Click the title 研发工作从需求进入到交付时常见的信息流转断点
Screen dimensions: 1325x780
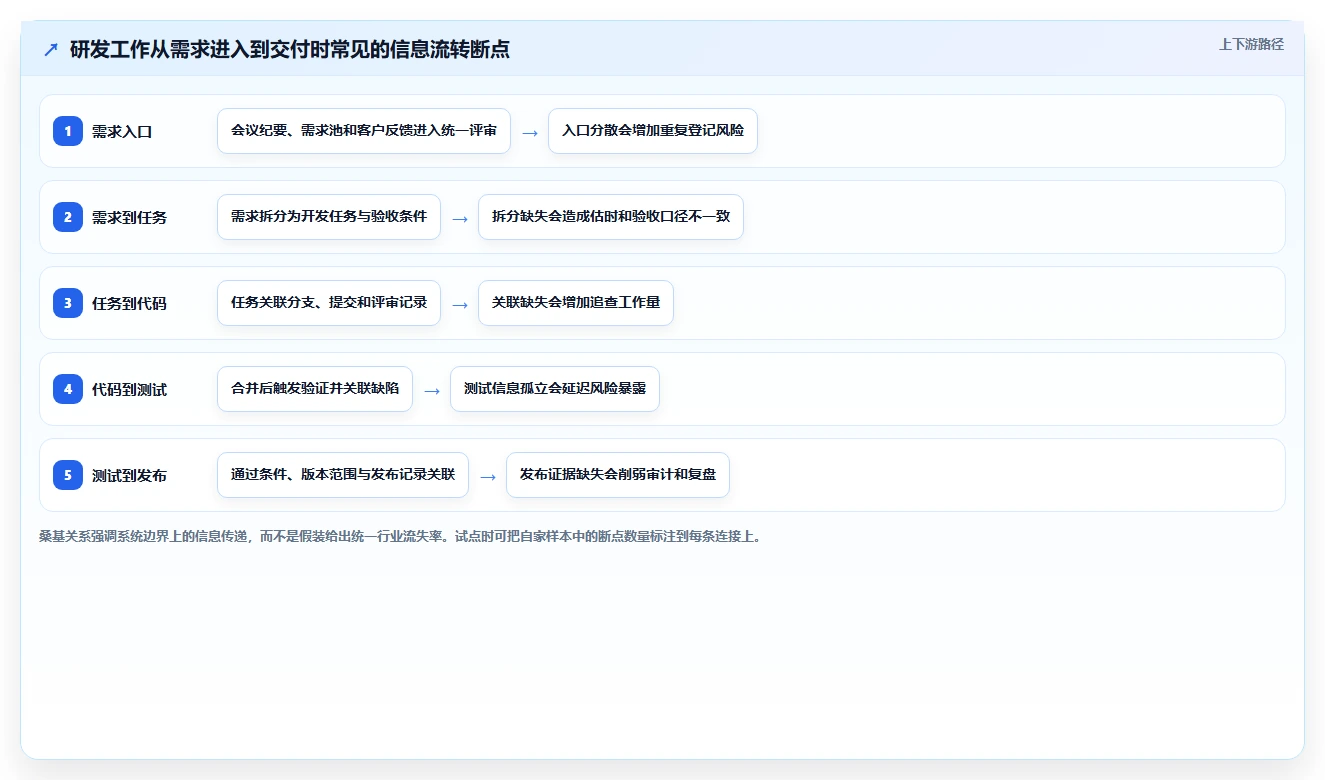tap(290, 49)
